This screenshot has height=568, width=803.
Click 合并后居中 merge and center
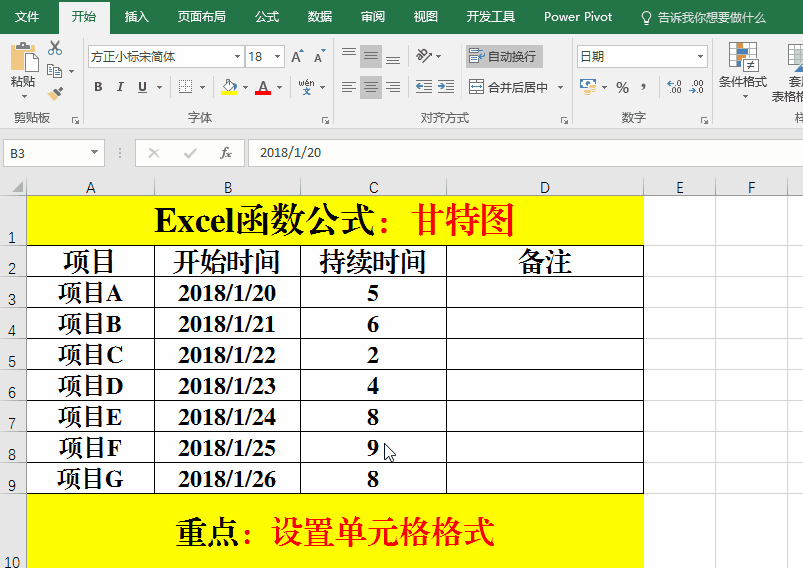click(x=508, y=87)
